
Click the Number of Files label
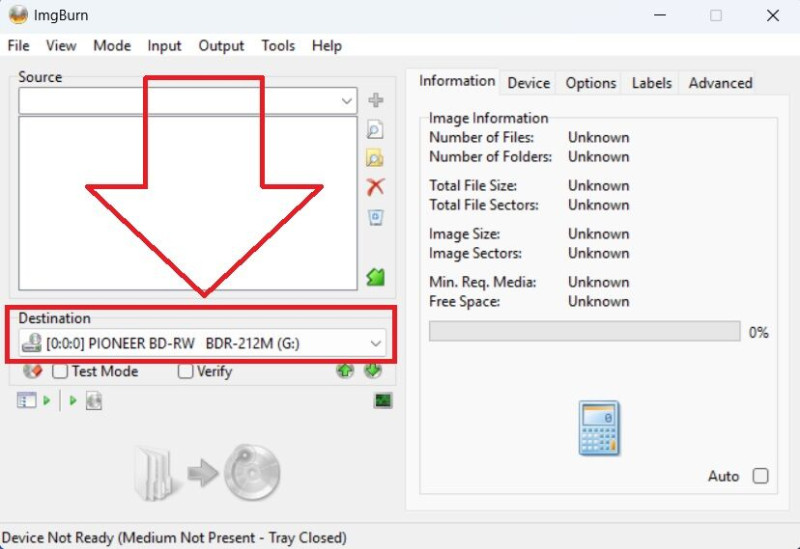pyautogui.click(x=481, y=138)
